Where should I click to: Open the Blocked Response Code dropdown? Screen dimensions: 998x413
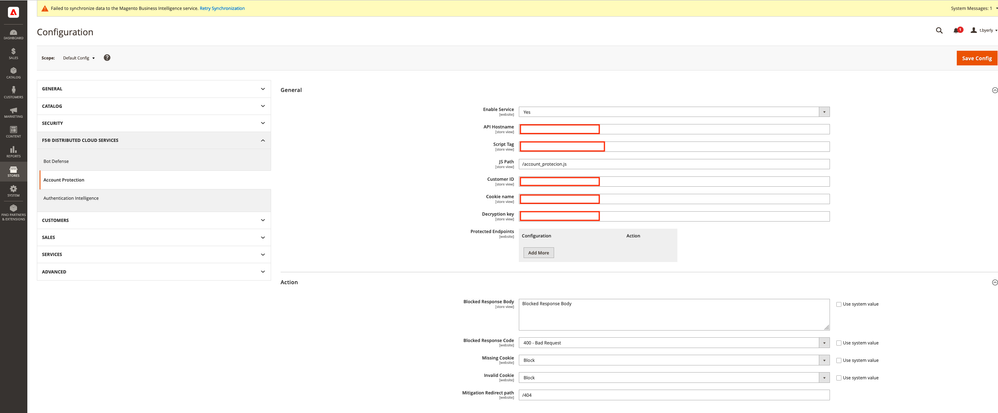pos(674,342)
